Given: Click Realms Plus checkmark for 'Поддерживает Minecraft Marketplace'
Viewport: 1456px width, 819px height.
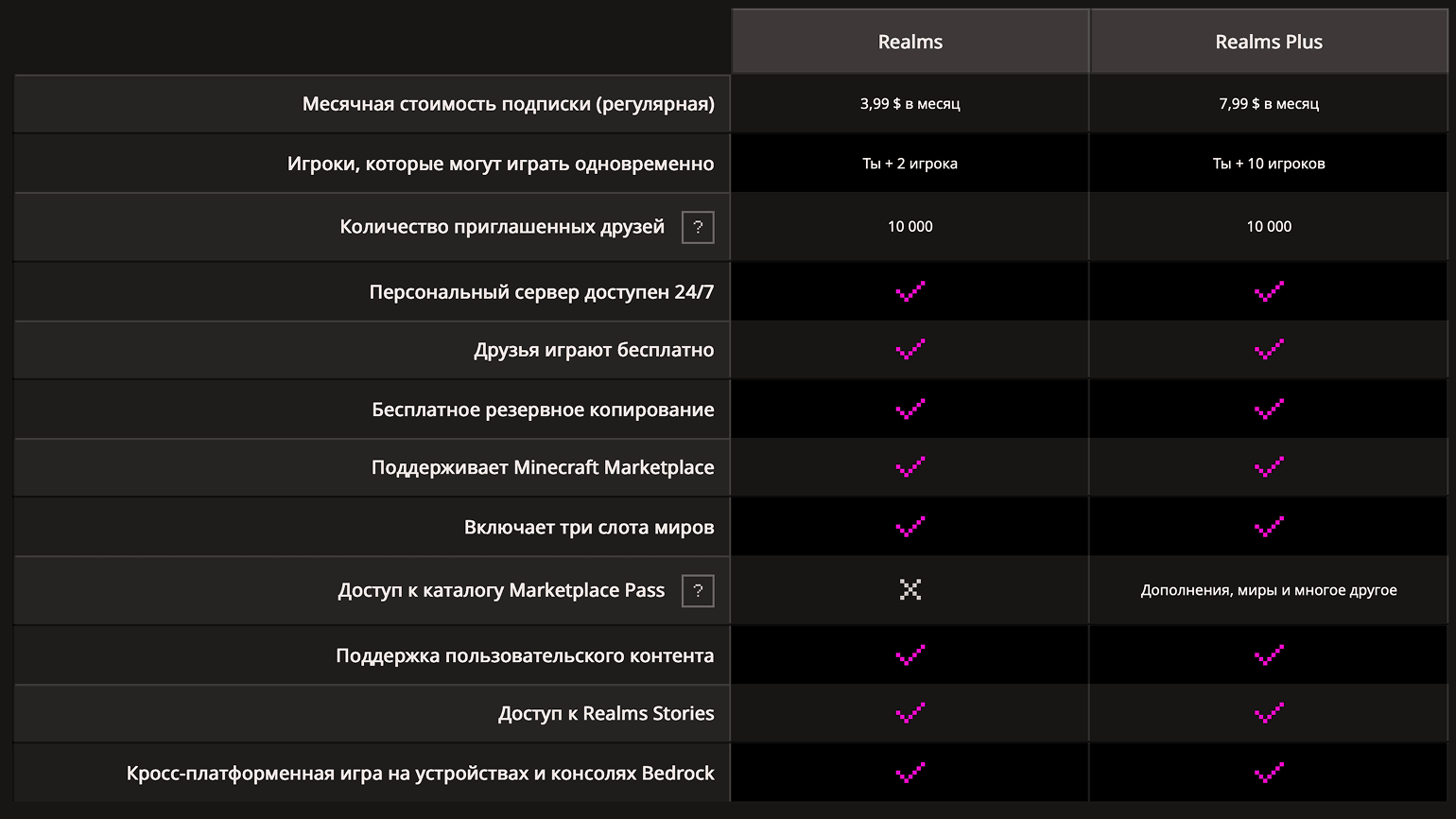Looking at the screenshot, I should coord(1269,467).
